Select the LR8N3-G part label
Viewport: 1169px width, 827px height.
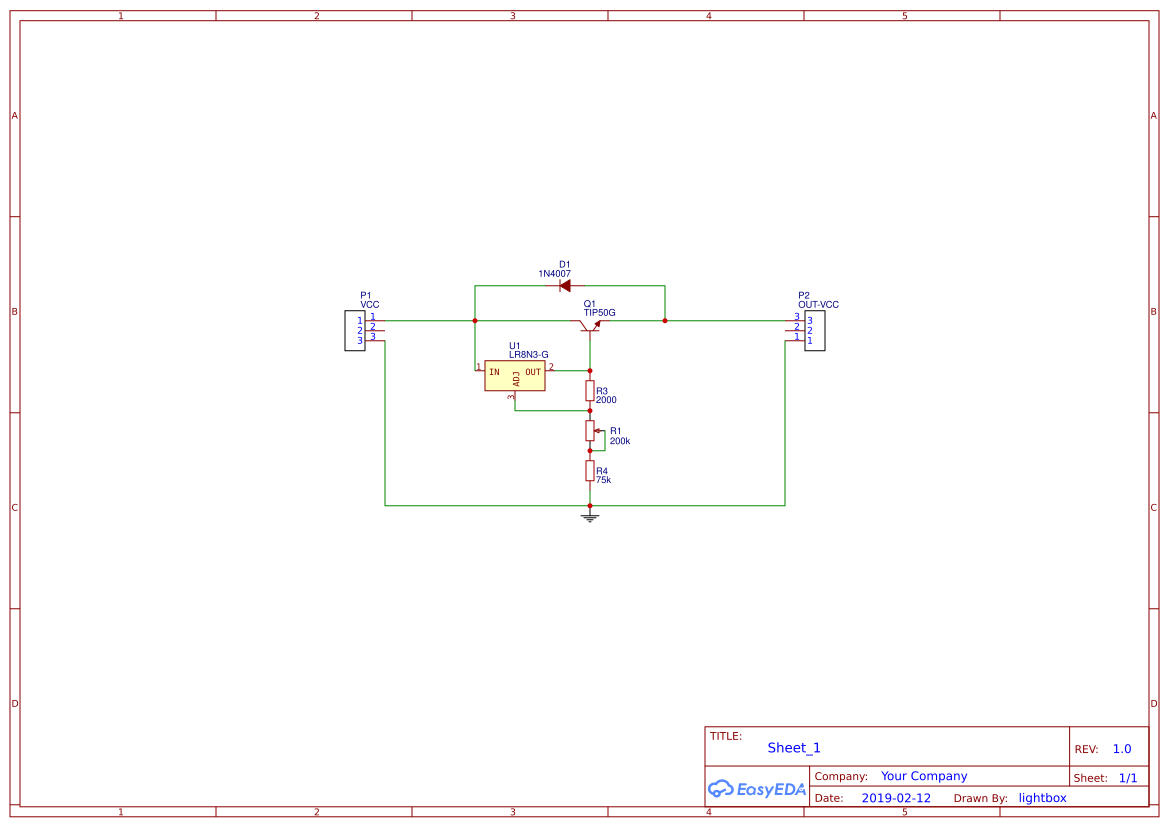[528, 355]
